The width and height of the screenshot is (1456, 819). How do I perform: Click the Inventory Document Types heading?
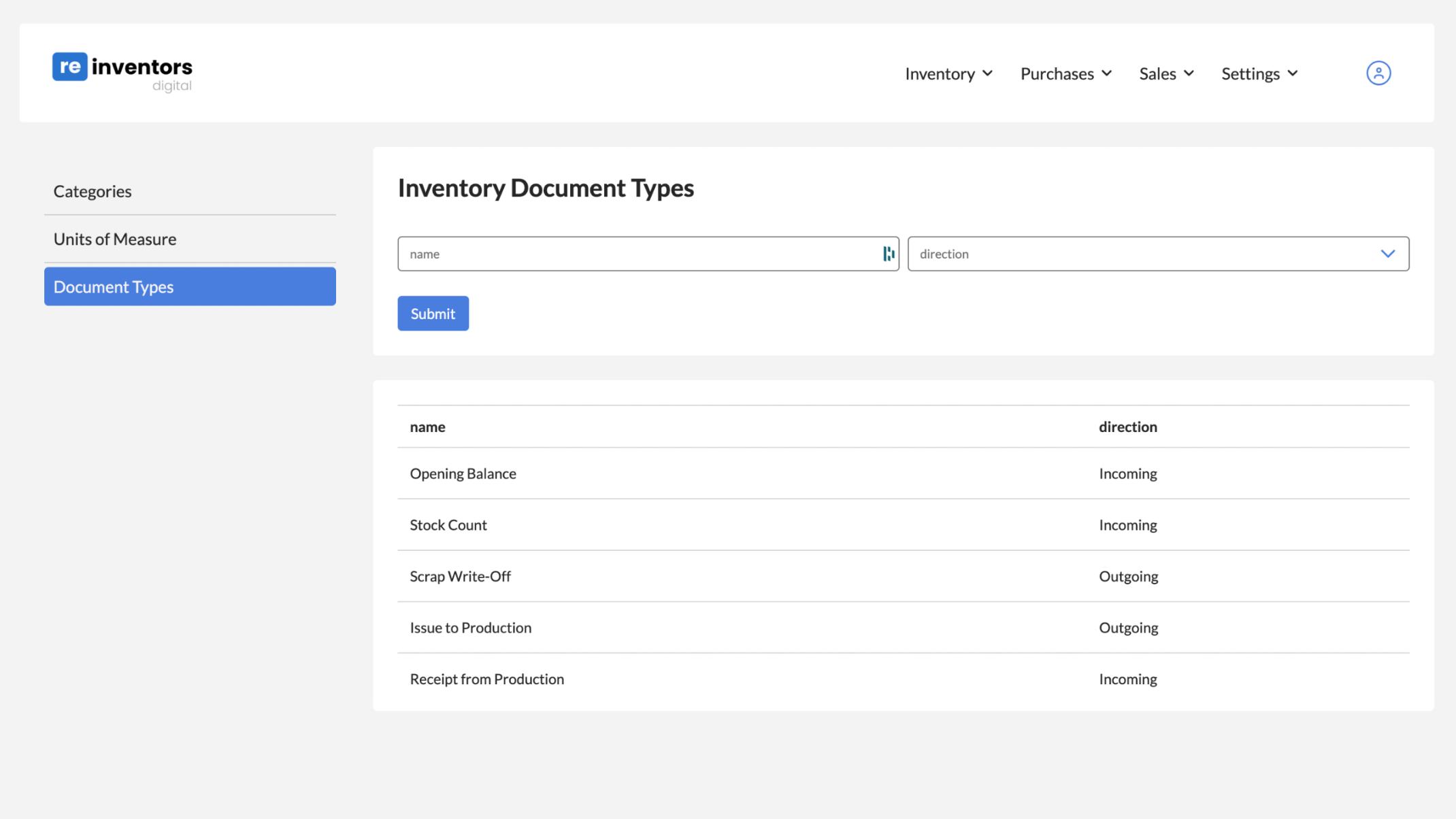point(546,188)
